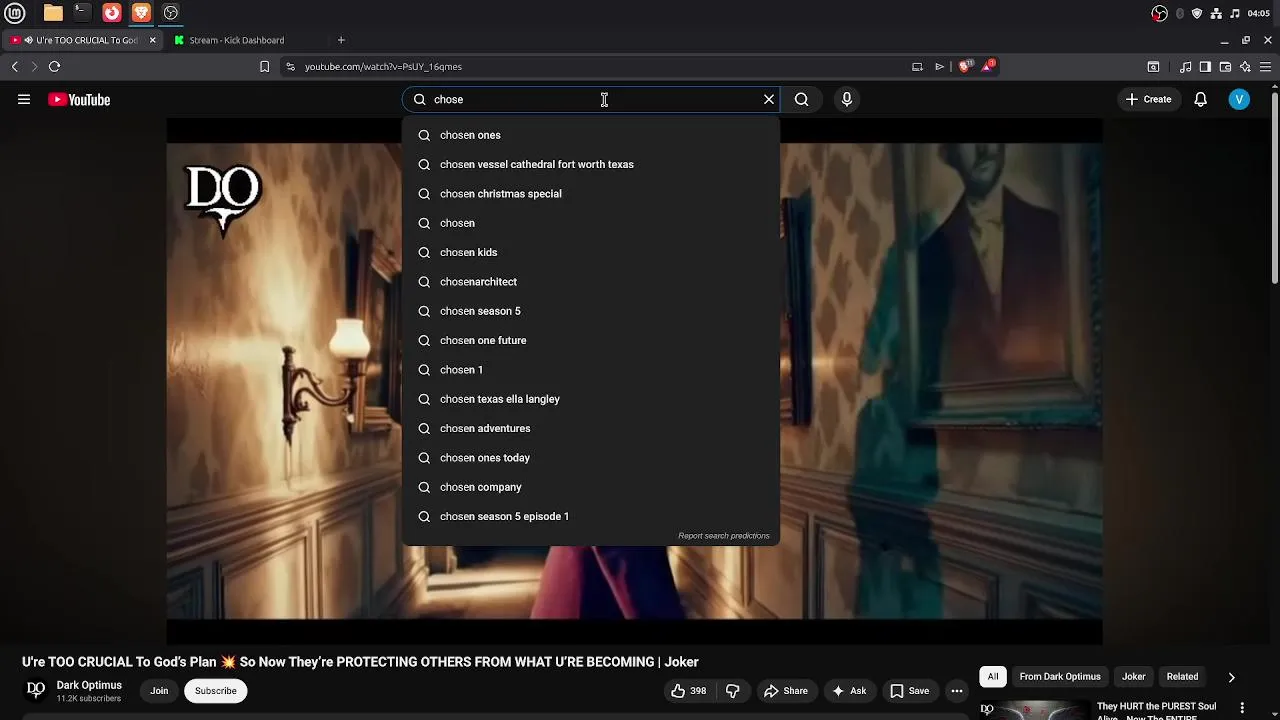This screenshot has width=1280, height=720.
Task: Switch to OBS Studio in the panel
Action: click(x=171, y=13)
